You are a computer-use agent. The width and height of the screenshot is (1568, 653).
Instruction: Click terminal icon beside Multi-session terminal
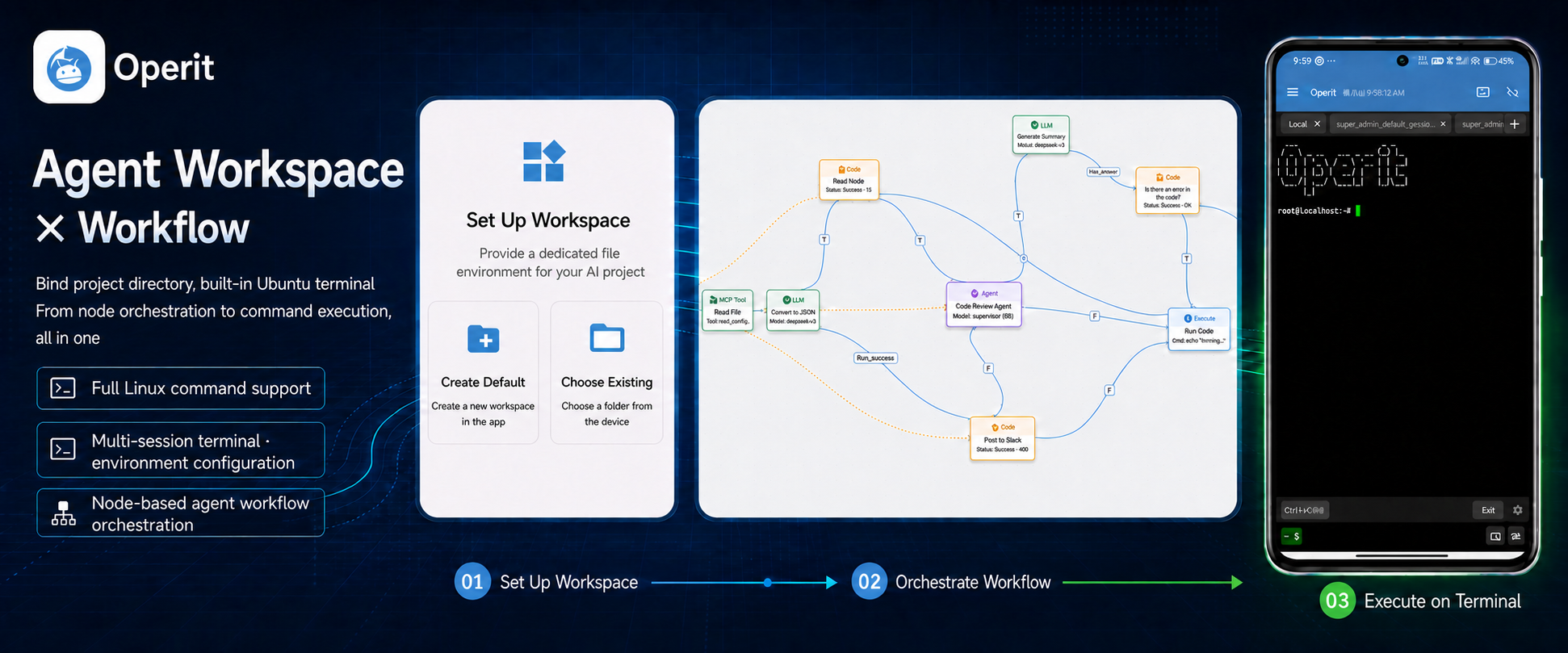tap(63, 449)
